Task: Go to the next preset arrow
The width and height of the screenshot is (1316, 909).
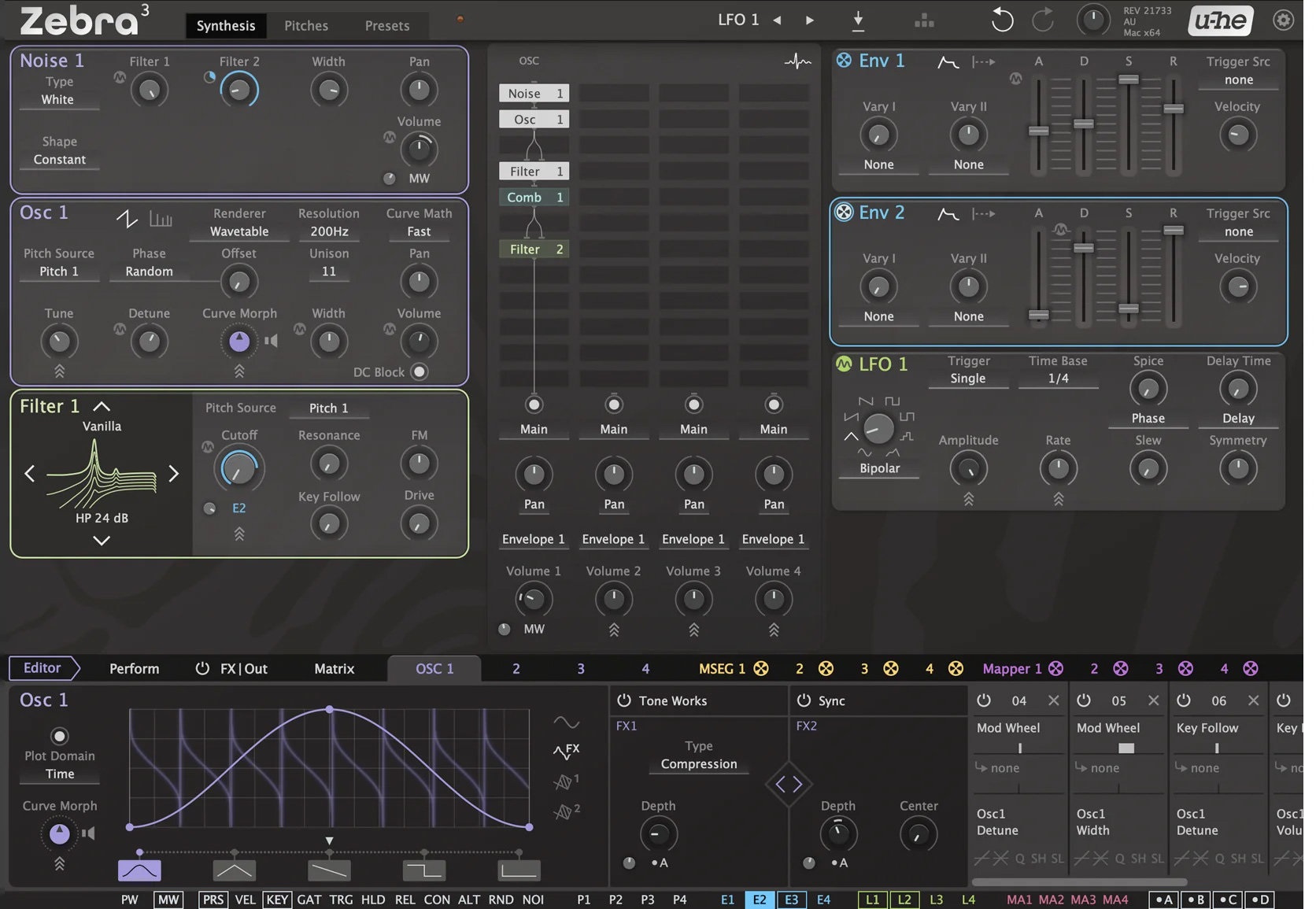Action: [x=810, y=20]
